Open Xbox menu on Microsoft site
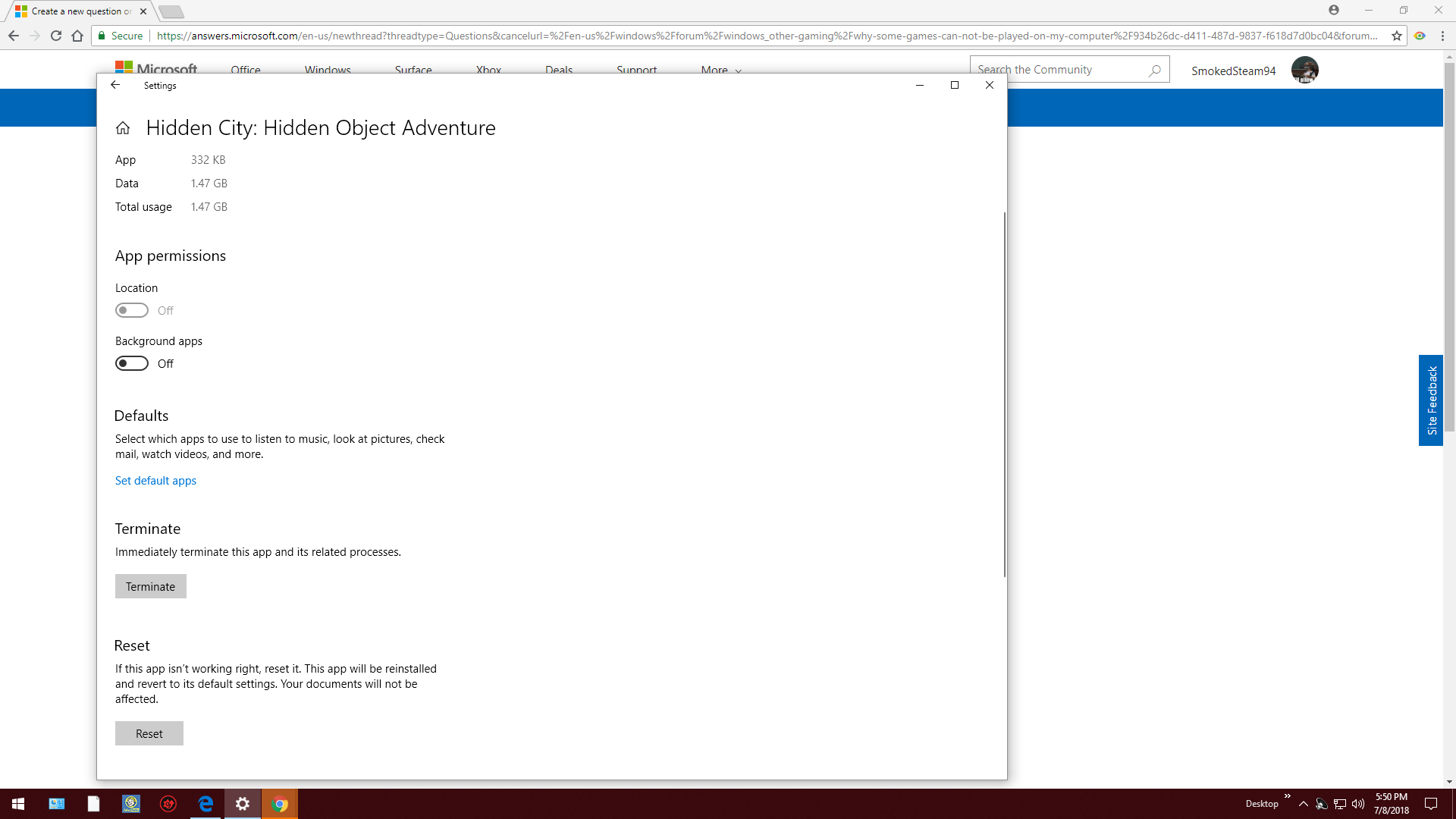 click(488, 69)
